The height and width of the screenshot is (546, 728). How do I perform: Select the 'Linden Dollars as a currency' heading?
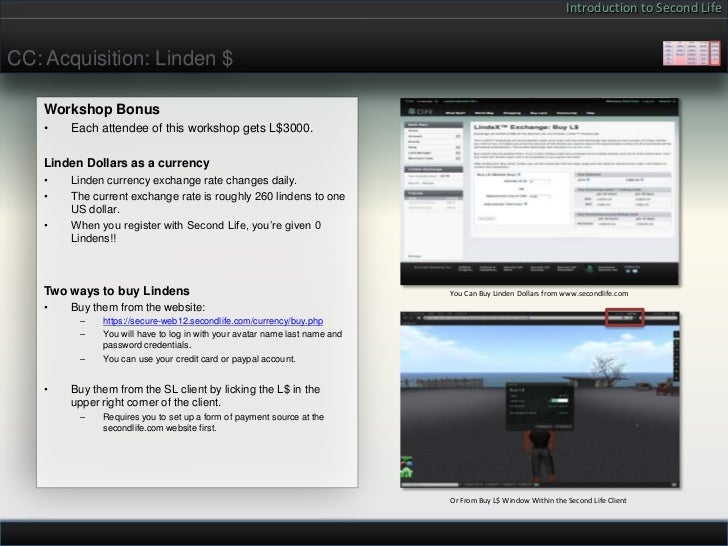[x=126, y=163]
